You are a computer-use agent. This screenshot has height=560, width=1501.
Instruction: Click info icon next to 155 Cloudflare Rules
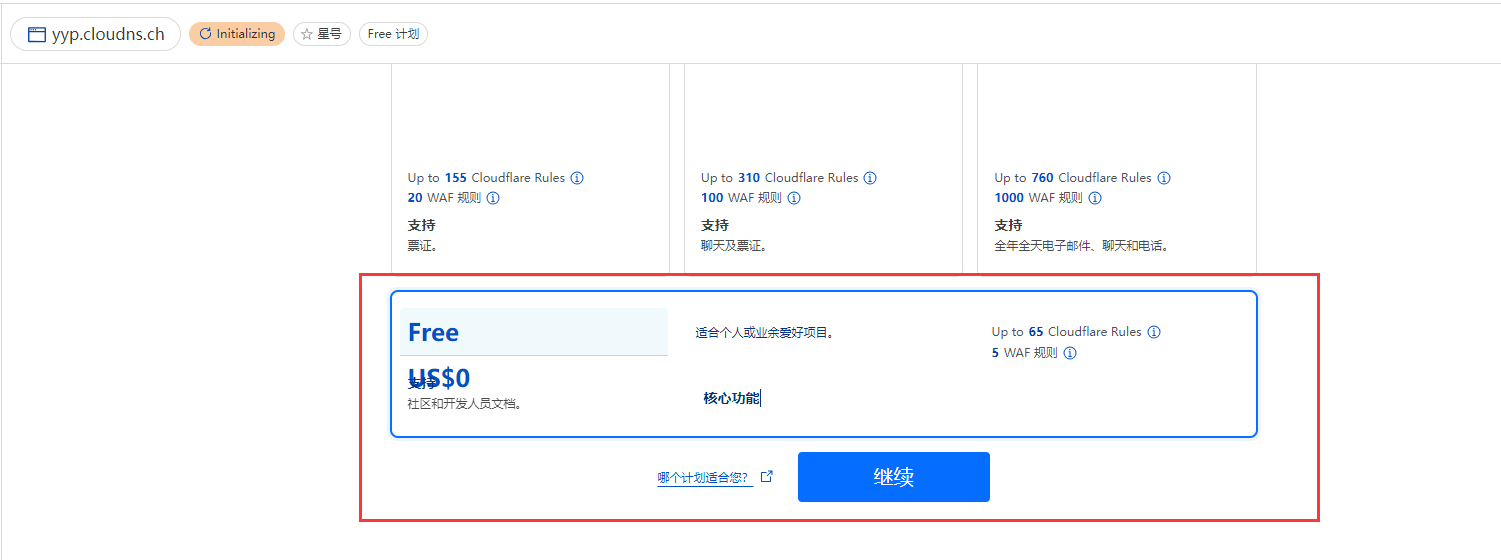click(577, 178)
